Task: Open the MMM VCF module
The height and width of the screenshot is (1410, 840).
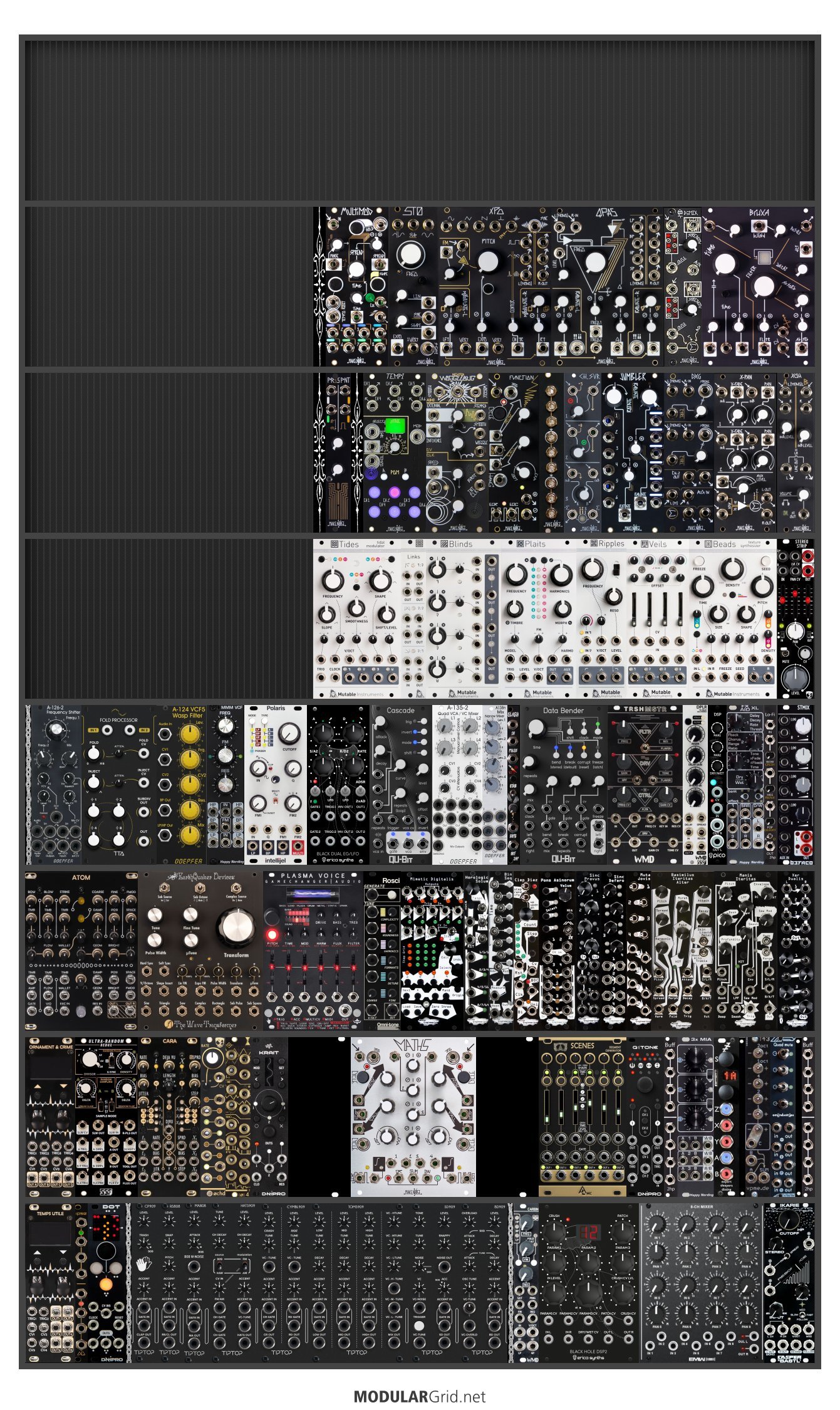Action: 226,785
